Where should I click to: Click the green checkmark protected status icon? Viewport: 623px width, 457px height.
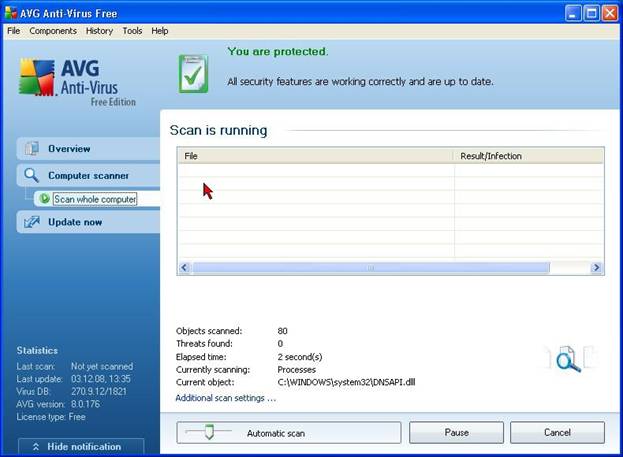[193, 74]
